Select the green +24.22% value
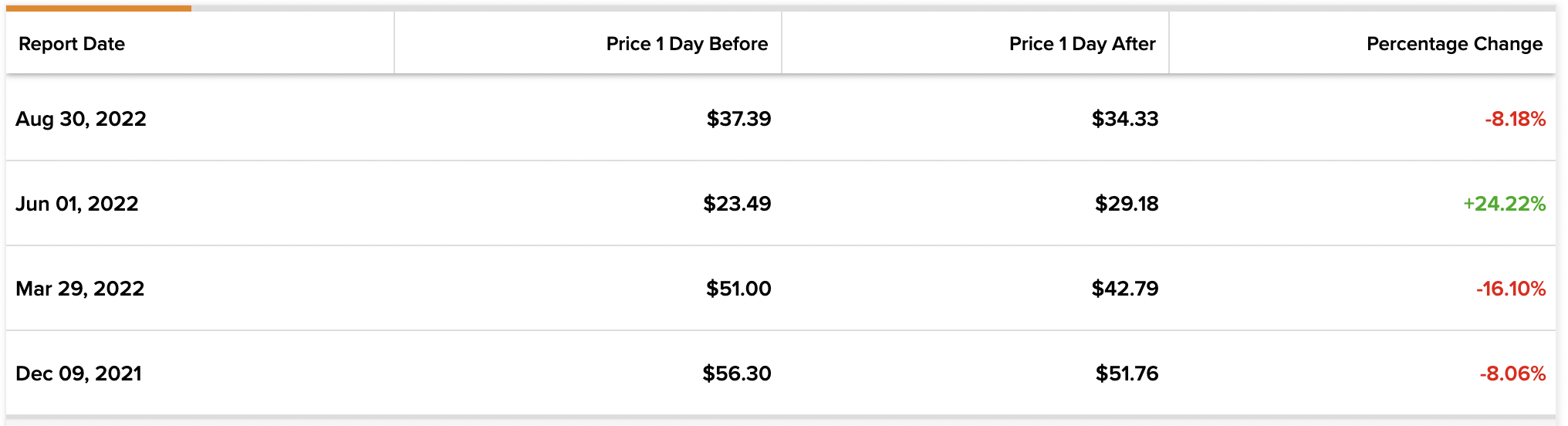The height and width of the screenshot is (426, 1568). 1504,204
